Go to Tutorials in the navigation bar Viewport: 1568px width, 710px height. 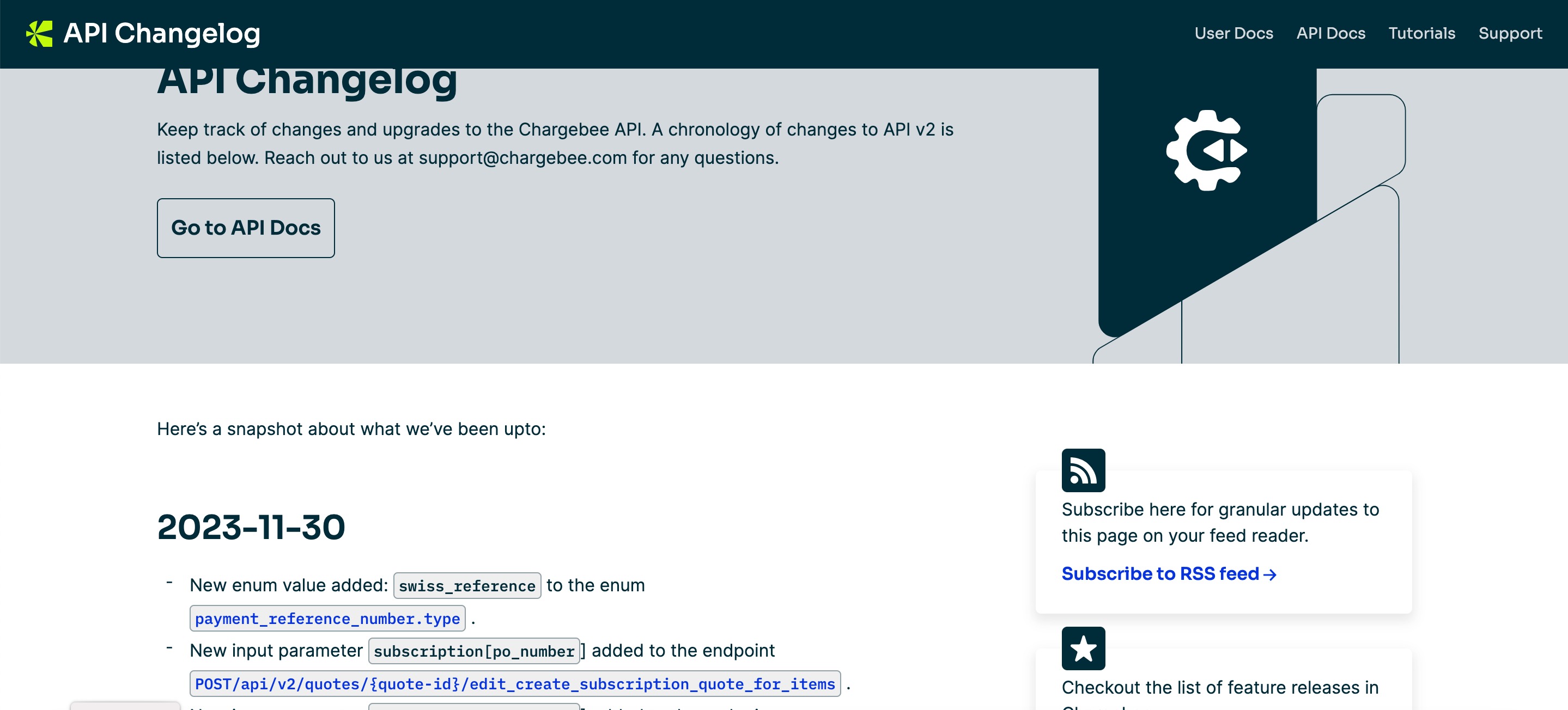click(x=1421, y=33)
